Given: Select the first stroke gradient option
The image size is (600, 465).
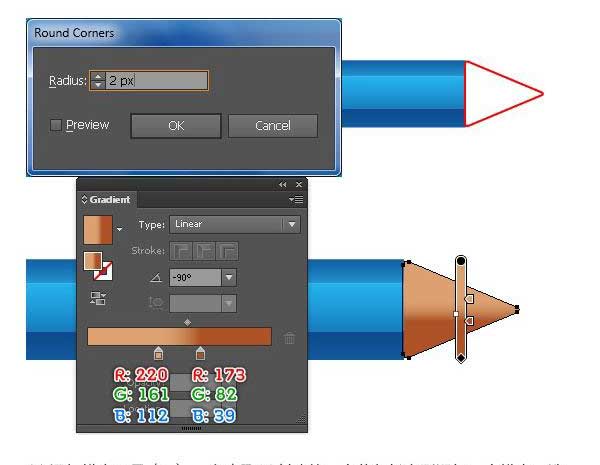Looking at the screenshot, I should pos(180,251).
